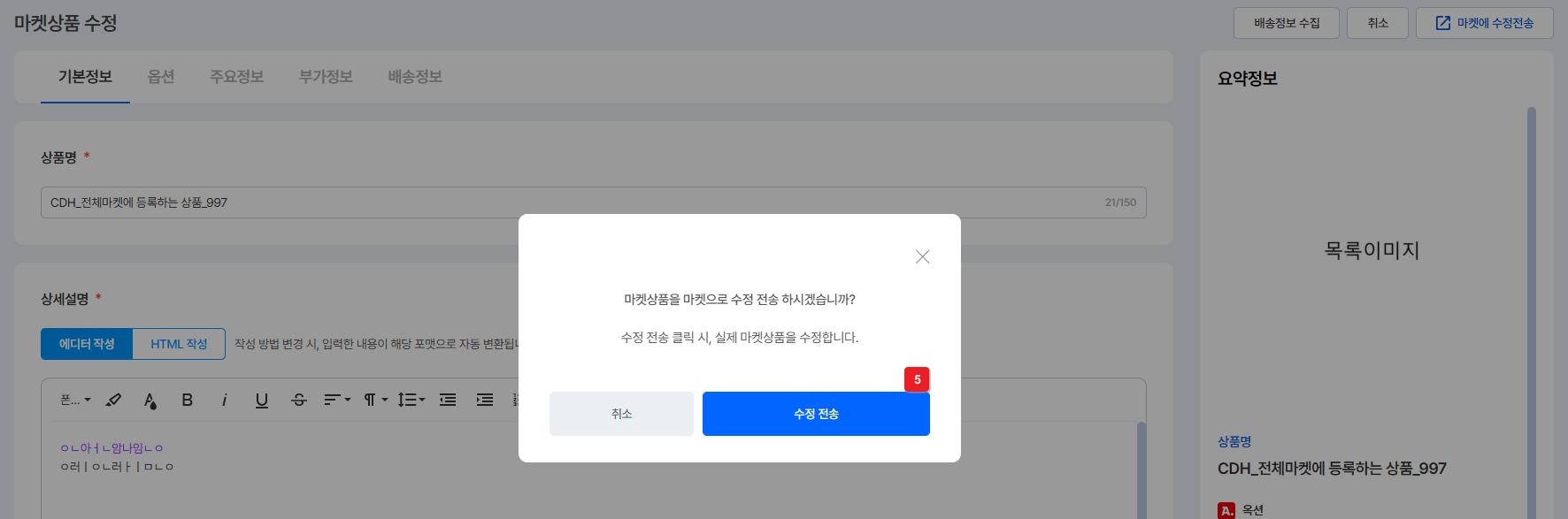Click the 요약정보 panel scrollbar

pos(1532,313)
